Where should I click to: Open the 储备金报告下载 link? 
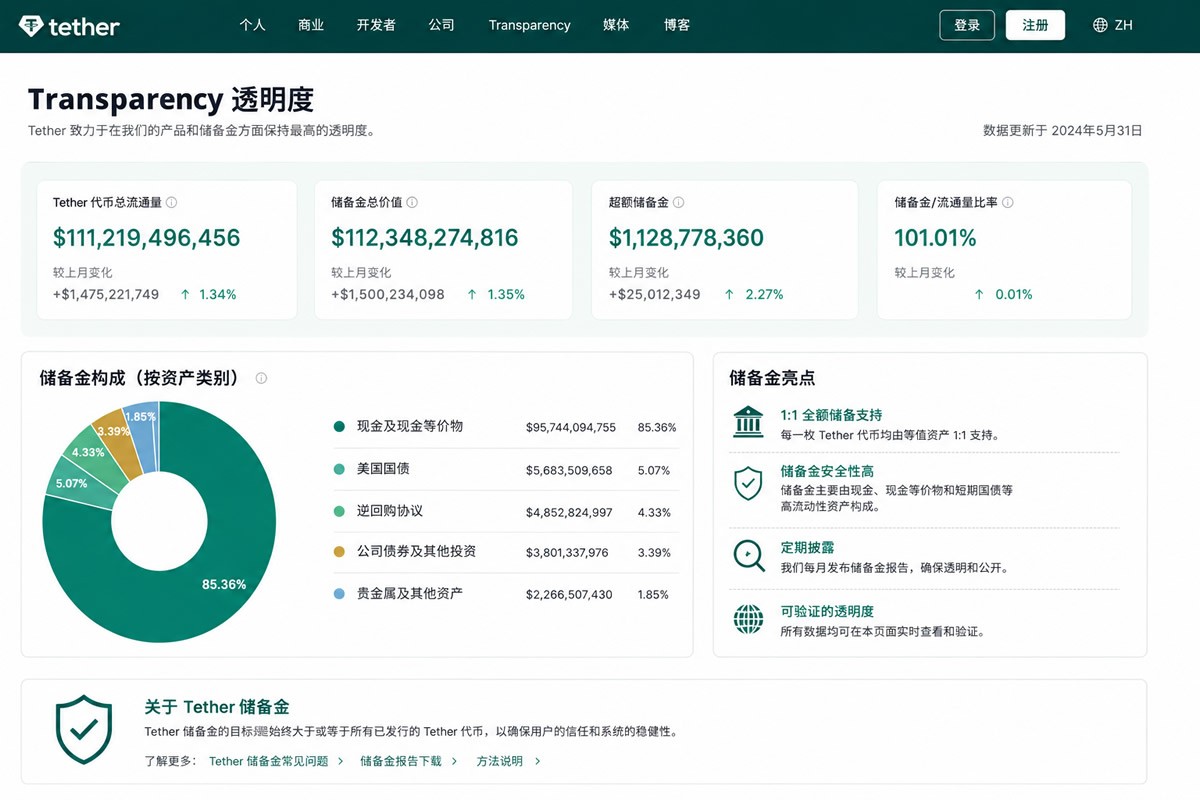400,761
